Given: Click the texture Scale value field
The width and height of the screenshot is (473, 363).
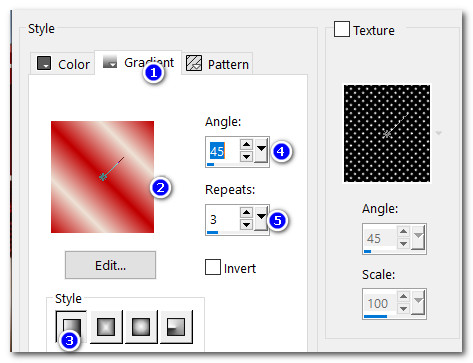Looking at the screenshot, I should point(380,303).
